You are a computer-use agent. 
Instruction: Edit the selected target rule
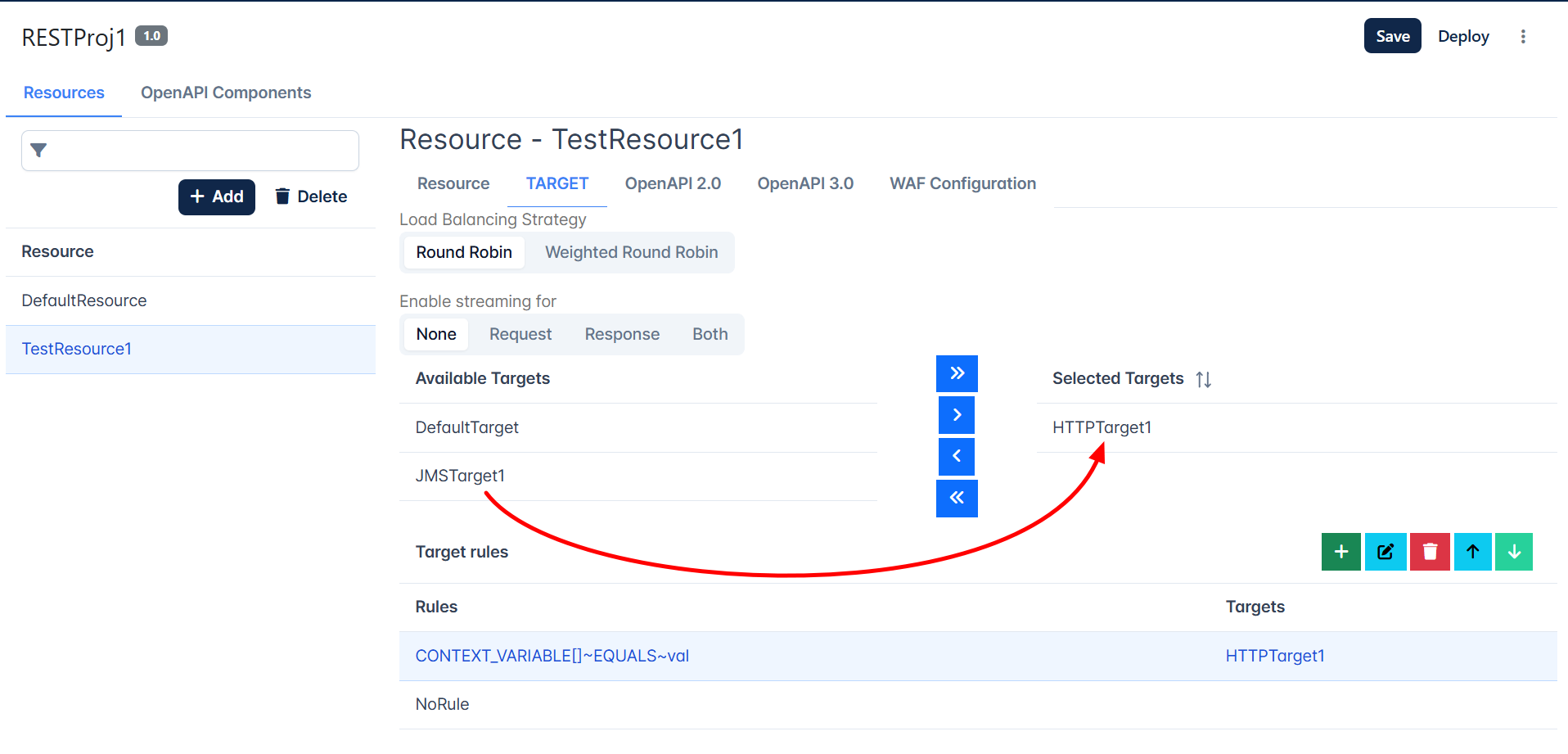[x=1386, y=552]
